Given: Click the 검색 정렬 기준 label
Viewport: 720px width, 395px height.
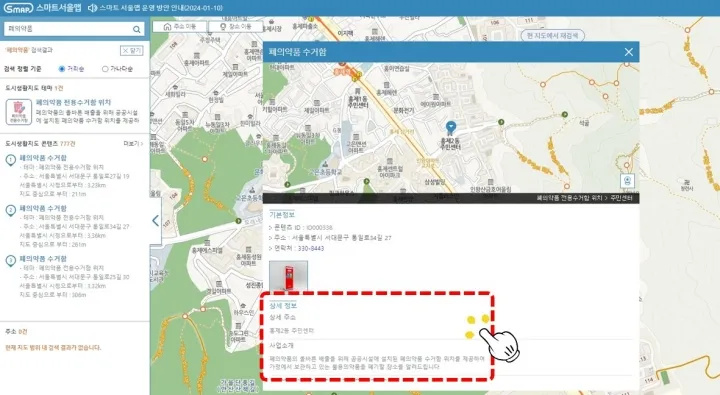Looking at the screenshot, I should [22, 69].
